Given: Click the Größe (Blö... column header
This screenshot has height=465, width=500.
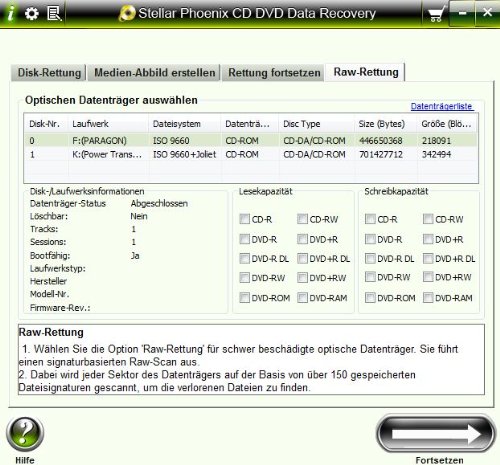Looking at the screenshot, I should [x=447, y=124].
